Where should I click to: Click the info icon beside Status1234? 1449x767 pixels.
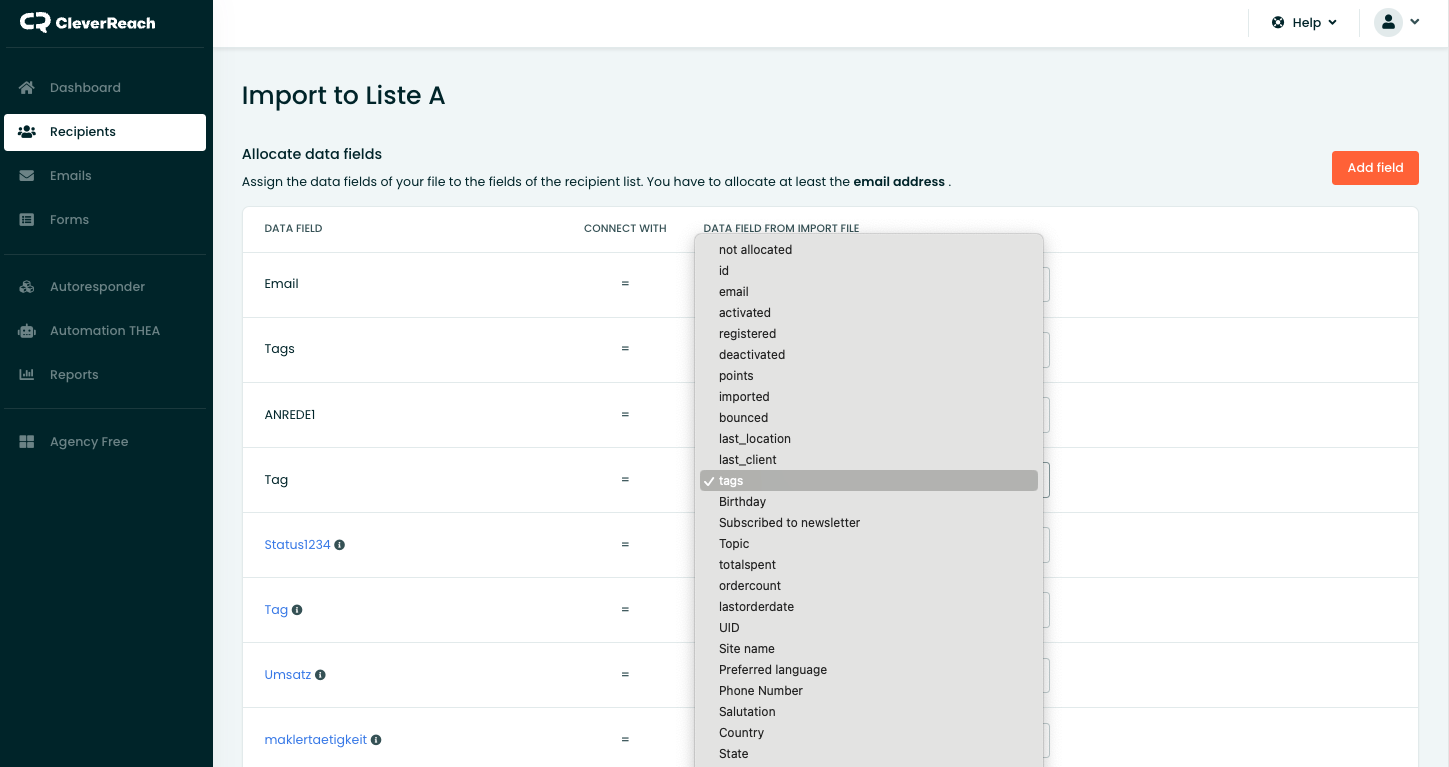coord(340,545)
